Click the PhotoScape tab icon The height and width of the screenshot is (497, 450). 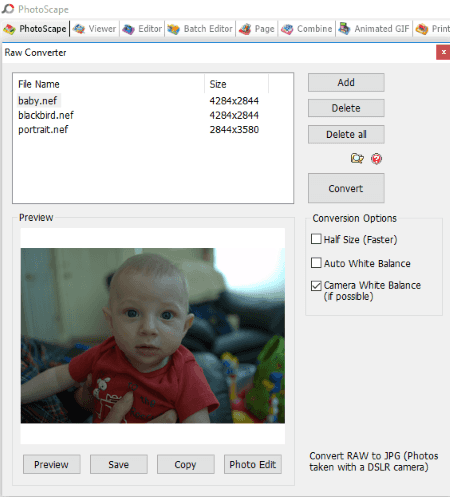tap(9, 29)
